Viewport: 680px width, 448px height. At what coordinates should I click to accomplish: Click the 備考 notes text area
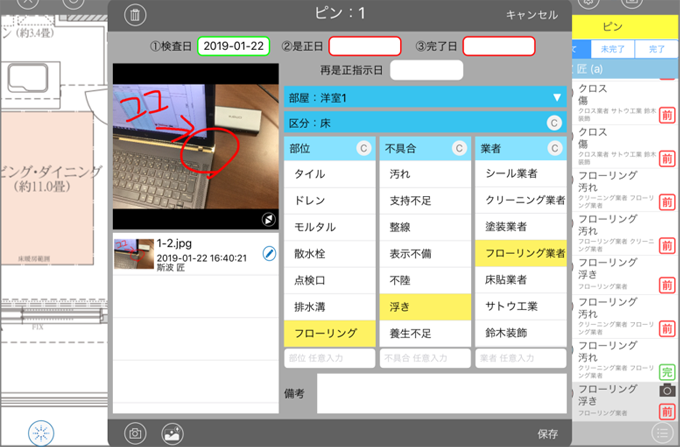(x=441, y=393)
